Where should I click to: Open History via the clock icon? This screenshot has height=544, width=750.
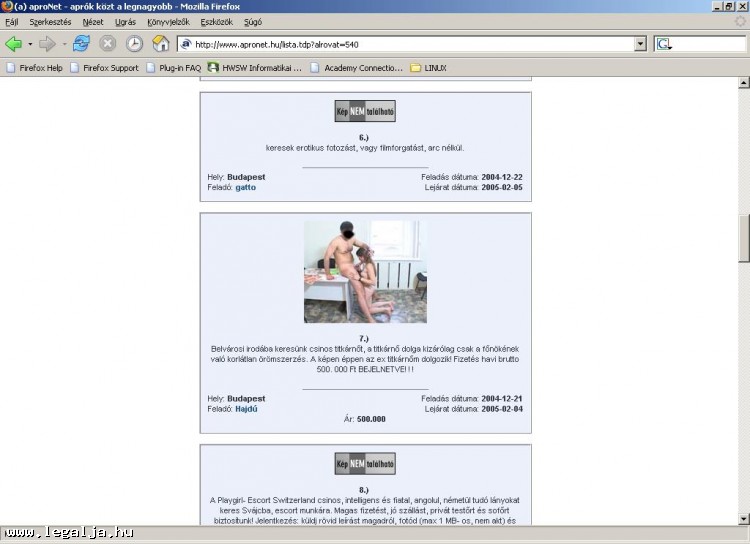coord(134,44)
